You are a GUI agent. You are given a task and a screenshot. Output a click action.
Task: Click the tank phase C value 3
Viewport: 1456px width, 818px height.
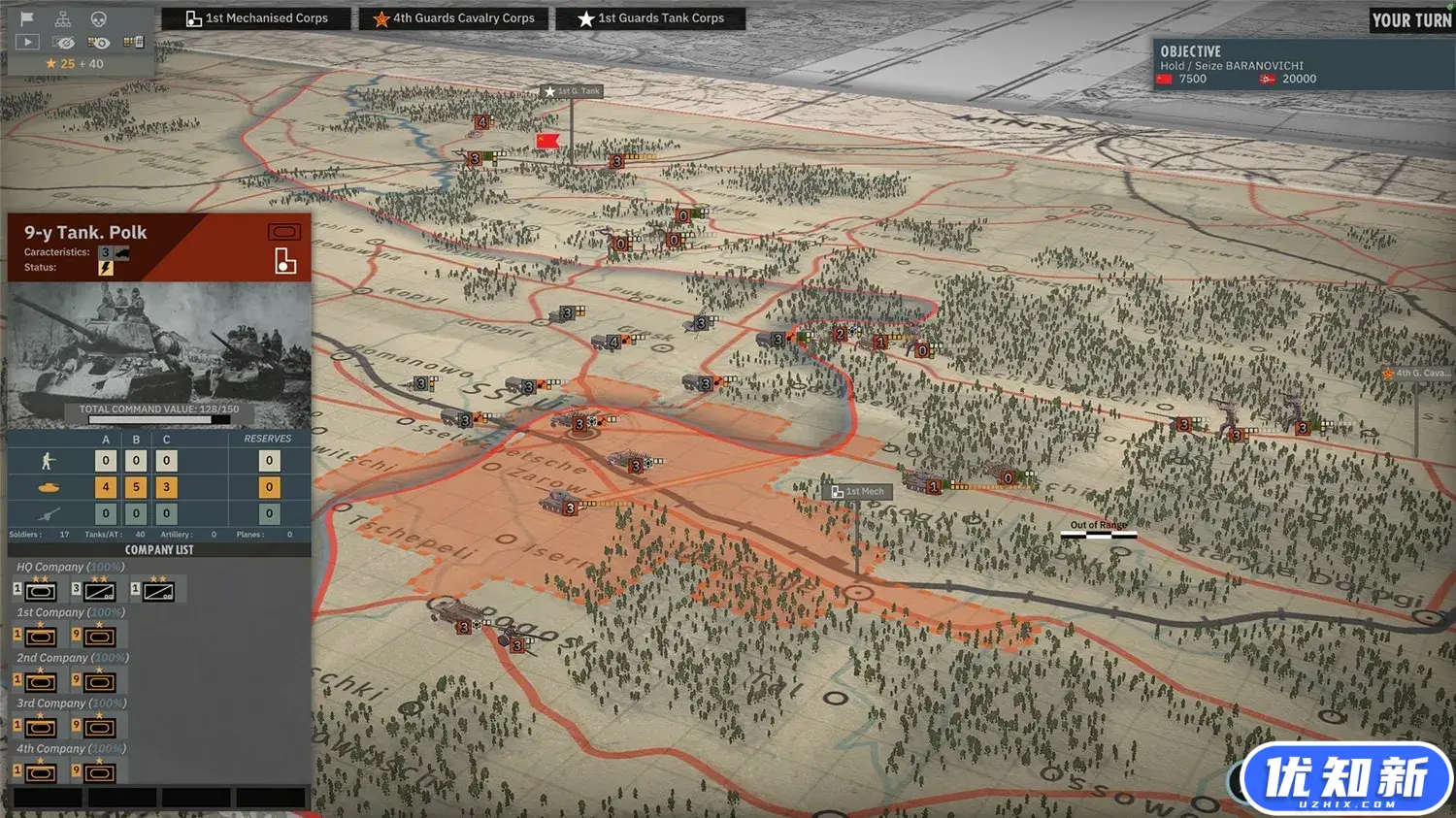[166, 487]
